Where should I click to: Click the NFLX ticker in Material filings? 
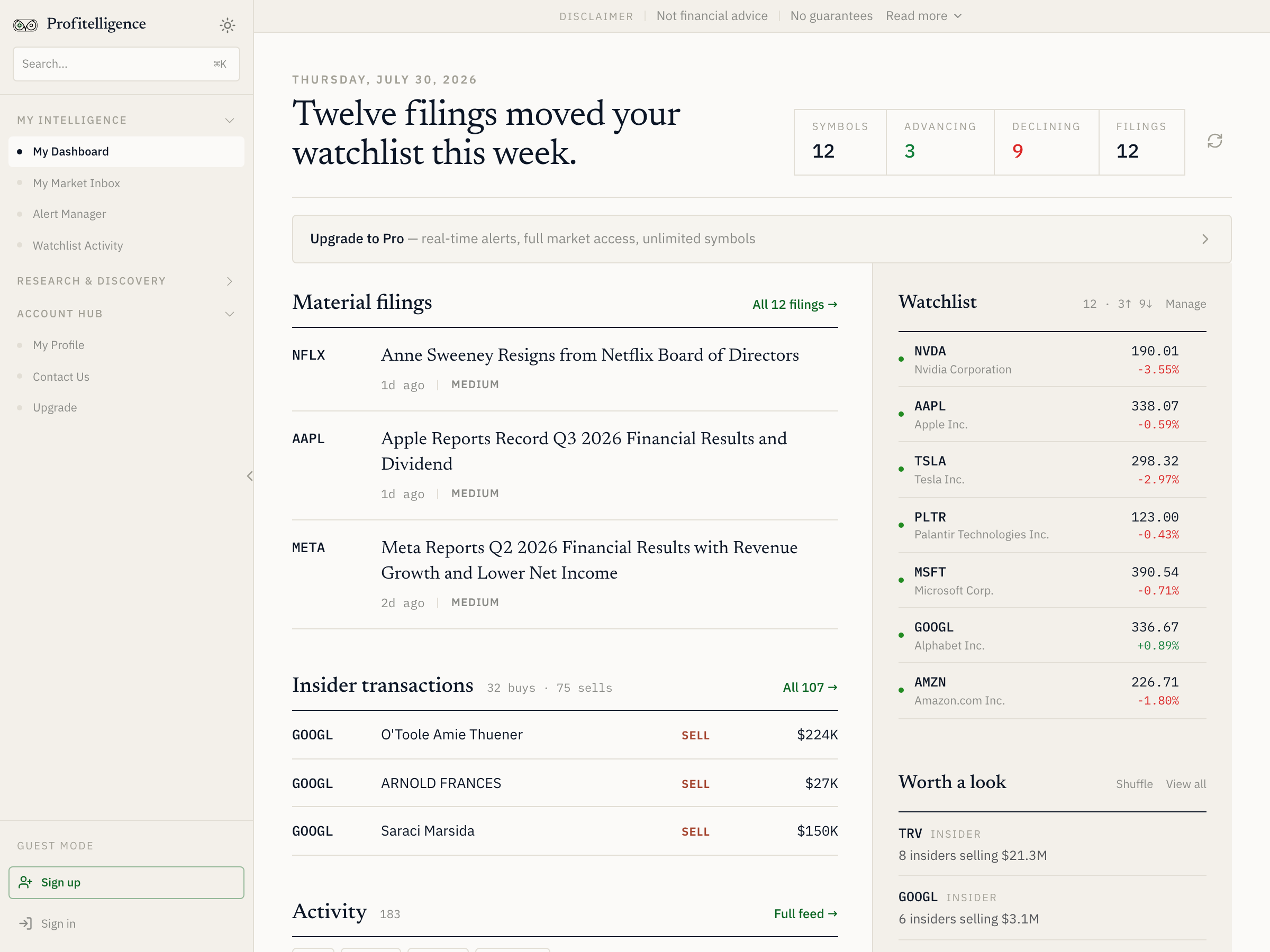(x=309, y=355)
